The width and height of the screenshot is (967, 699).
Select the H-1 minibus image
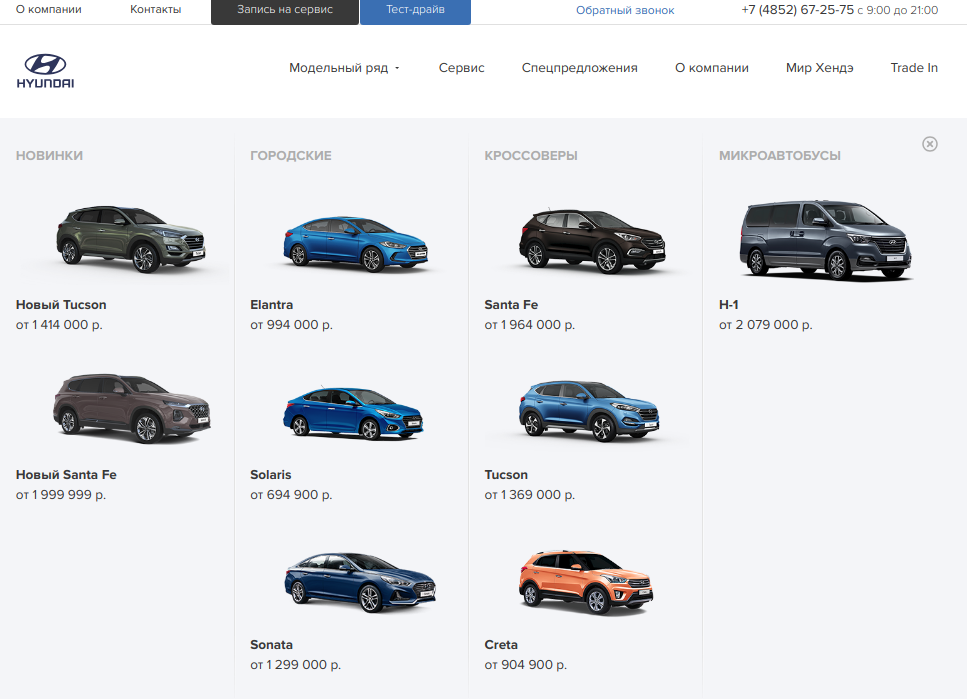point(825,240)
